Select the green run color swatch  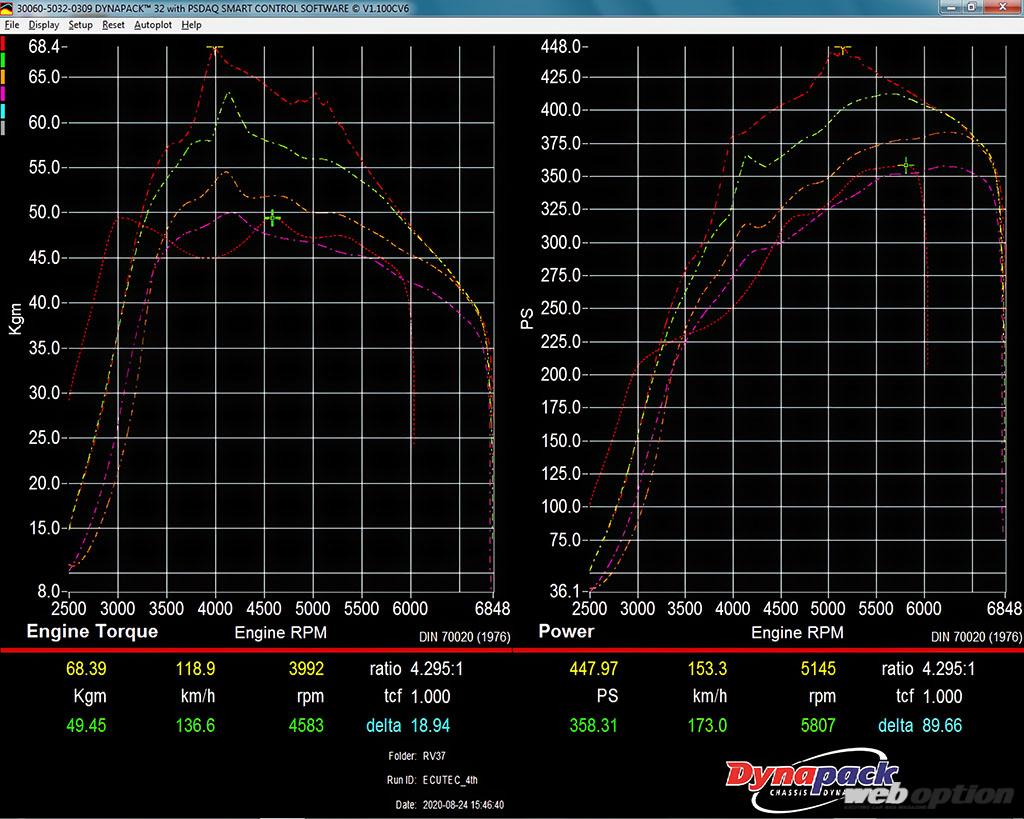(x=4, y=61)
